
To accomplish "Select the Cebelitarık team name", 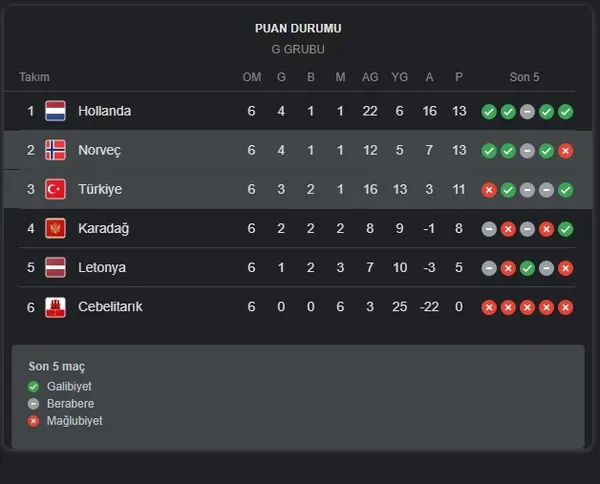I will point(110,307).
